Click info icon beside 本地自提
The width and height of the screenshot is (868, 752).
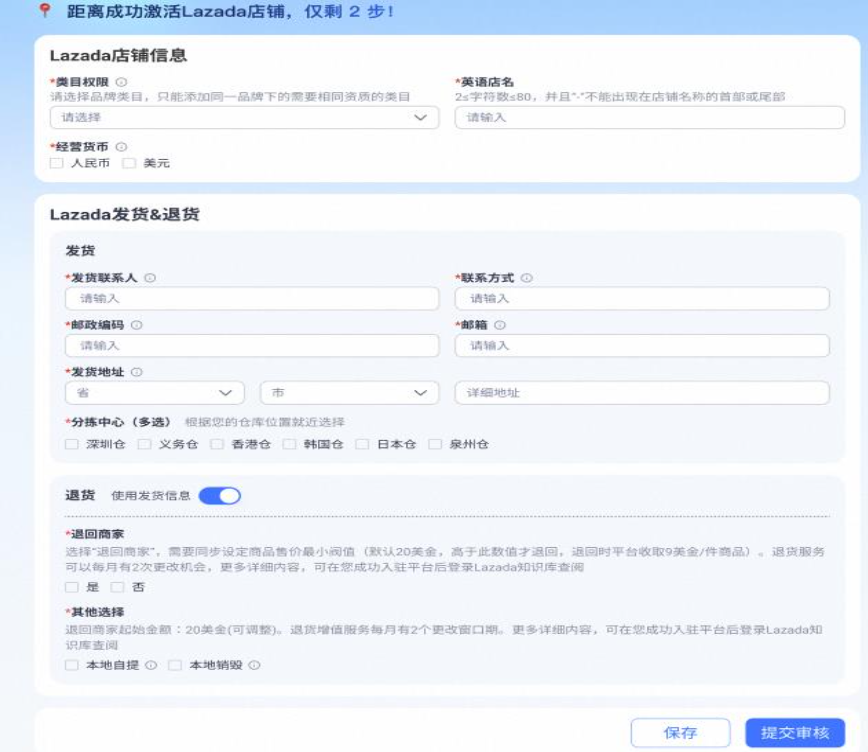151,665
